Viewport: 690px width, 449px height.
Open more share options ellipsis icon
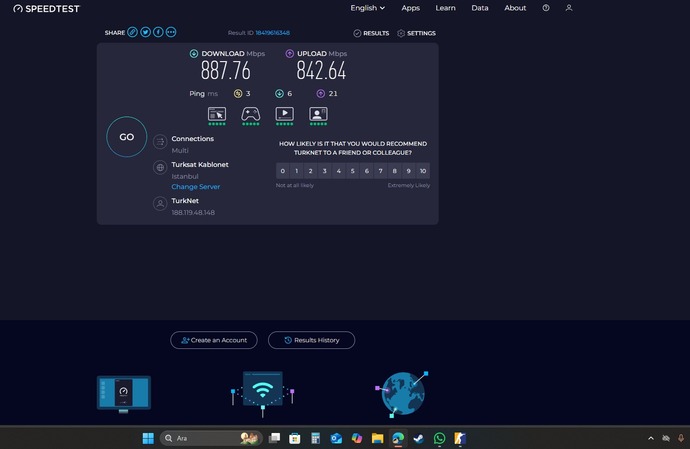click(x=171, y=32)
